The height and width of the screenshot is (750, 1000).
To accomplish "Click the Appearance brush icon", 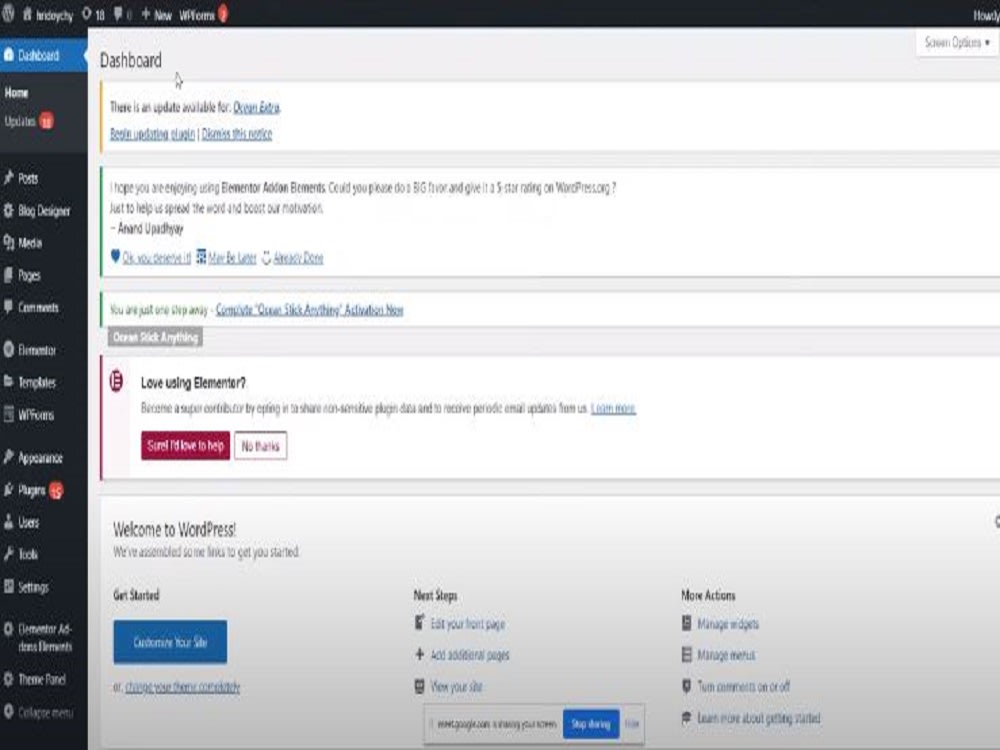I will click(x=8, y=457).
